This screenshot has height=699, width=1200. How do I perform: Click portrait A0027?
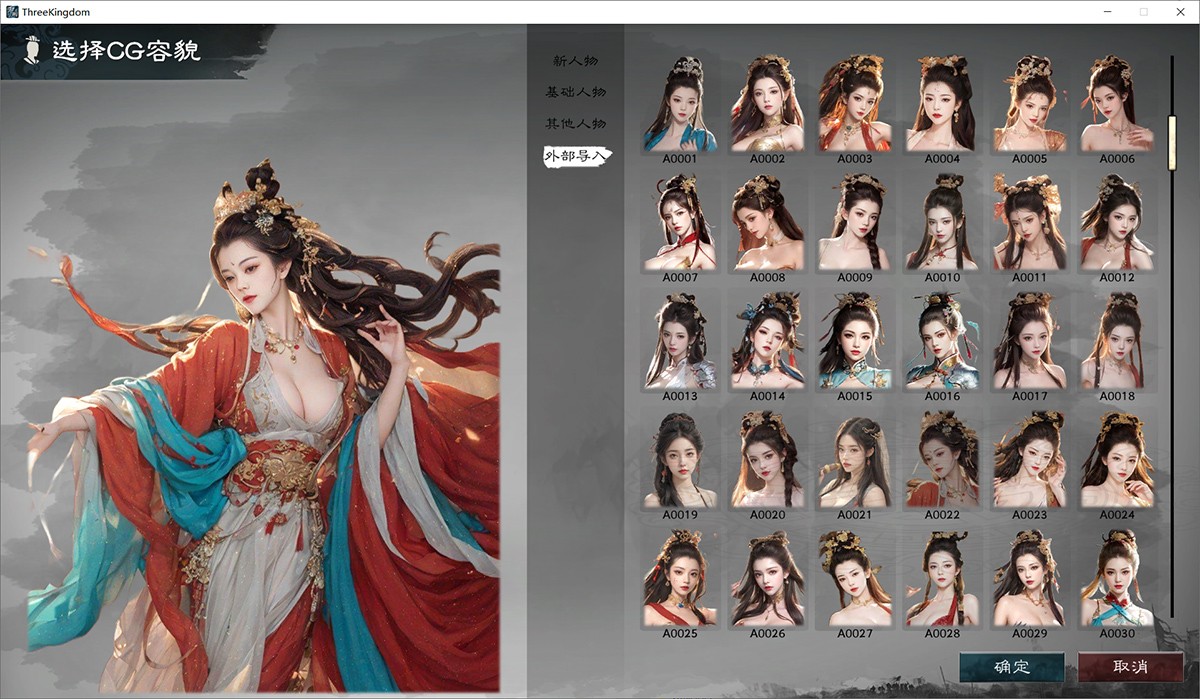pyautogui.click(x=854, y=578)
